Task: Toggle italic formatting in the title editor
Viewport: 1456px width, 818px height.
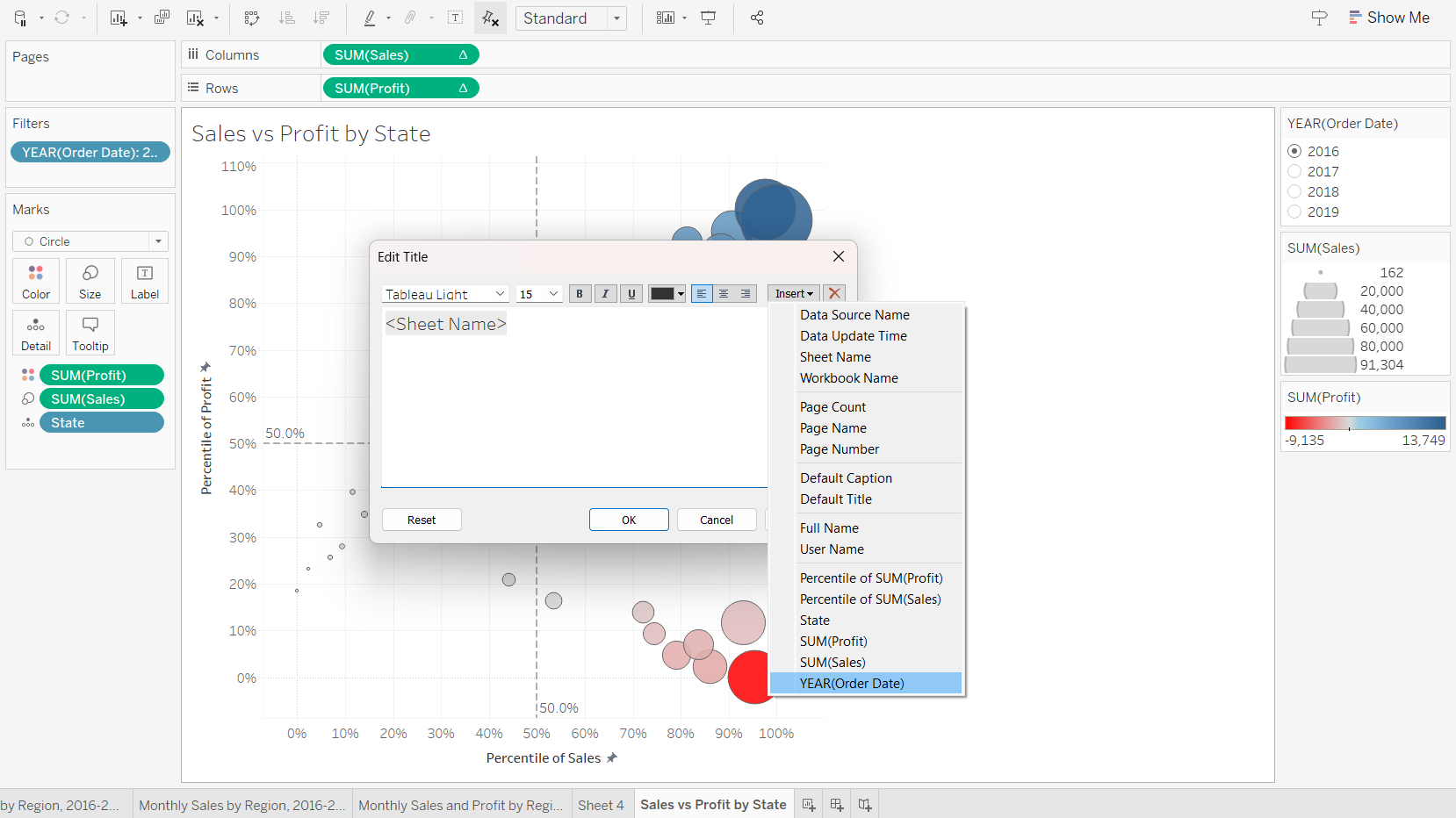Action: [605, 294]
